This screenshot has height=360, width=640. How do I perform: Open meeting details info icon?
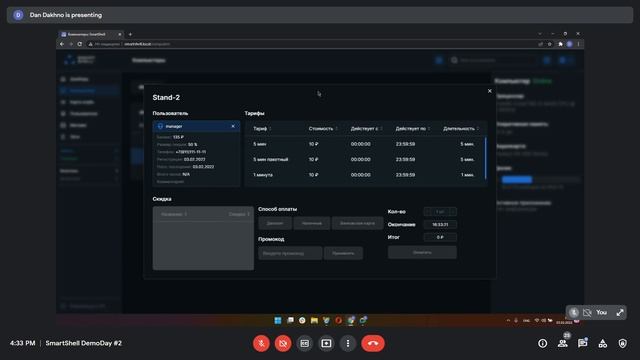click(542, 344)
